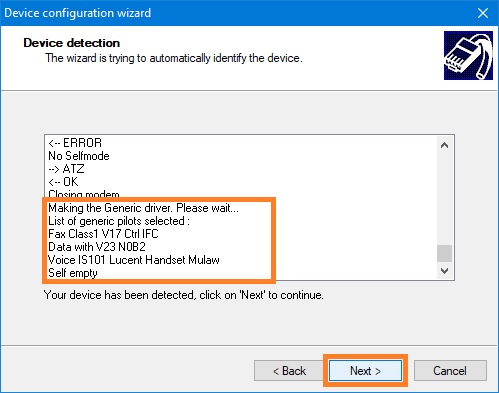Click the 'No Selfmode' log entry

[x=79, y=156]
